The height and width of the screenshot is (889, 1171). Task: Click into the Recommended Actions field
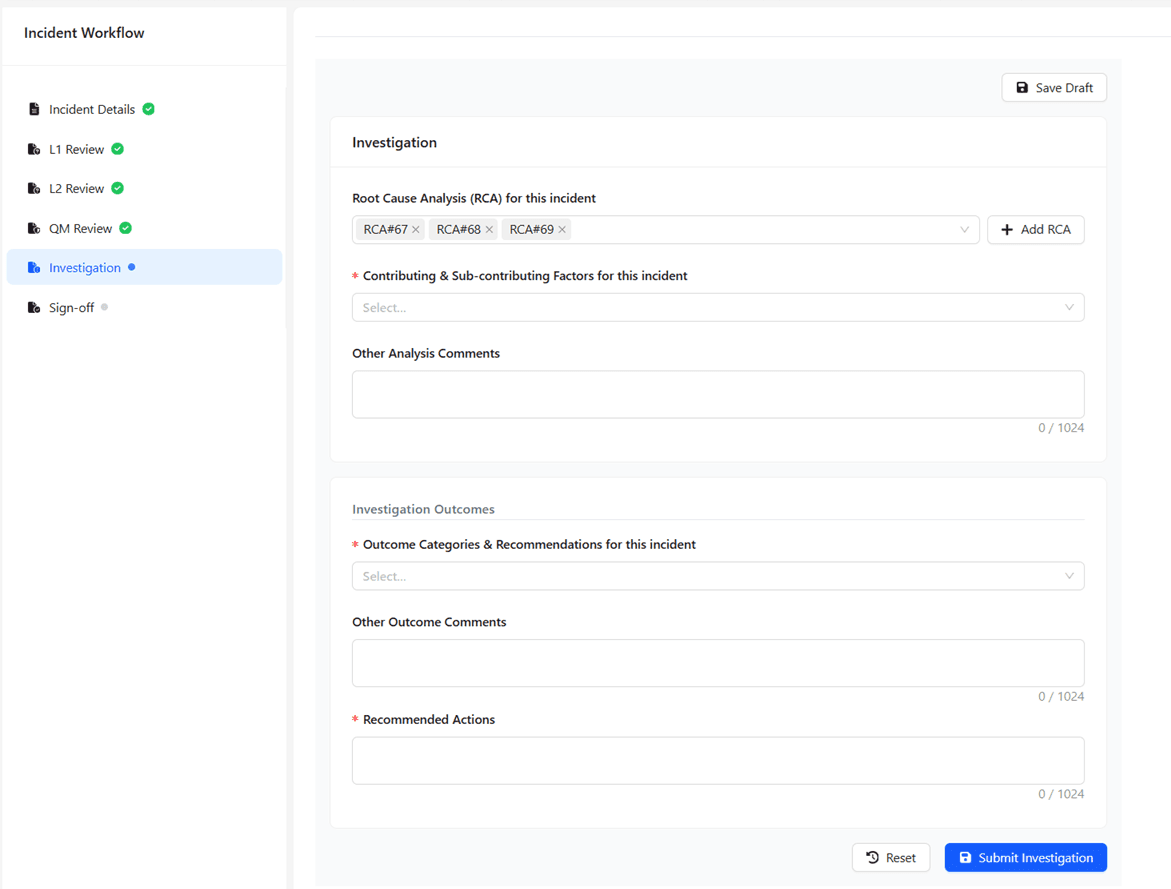click(x=717, y=761)
